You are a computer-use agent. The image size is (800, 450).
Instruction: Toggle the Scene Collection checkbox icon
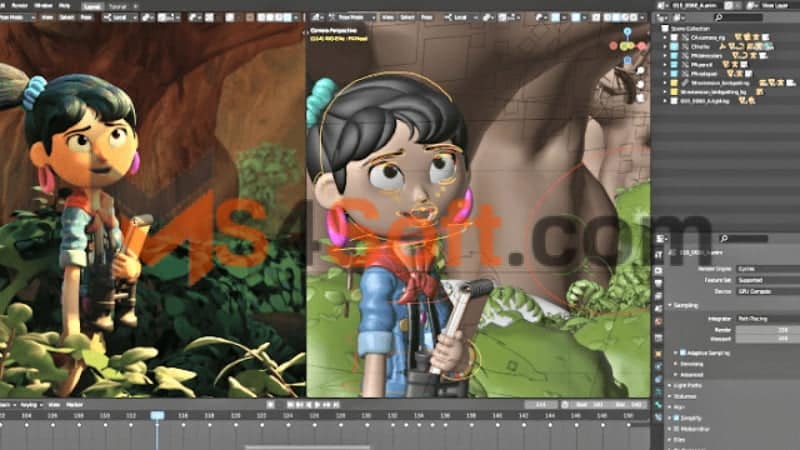tap(665, 29)
